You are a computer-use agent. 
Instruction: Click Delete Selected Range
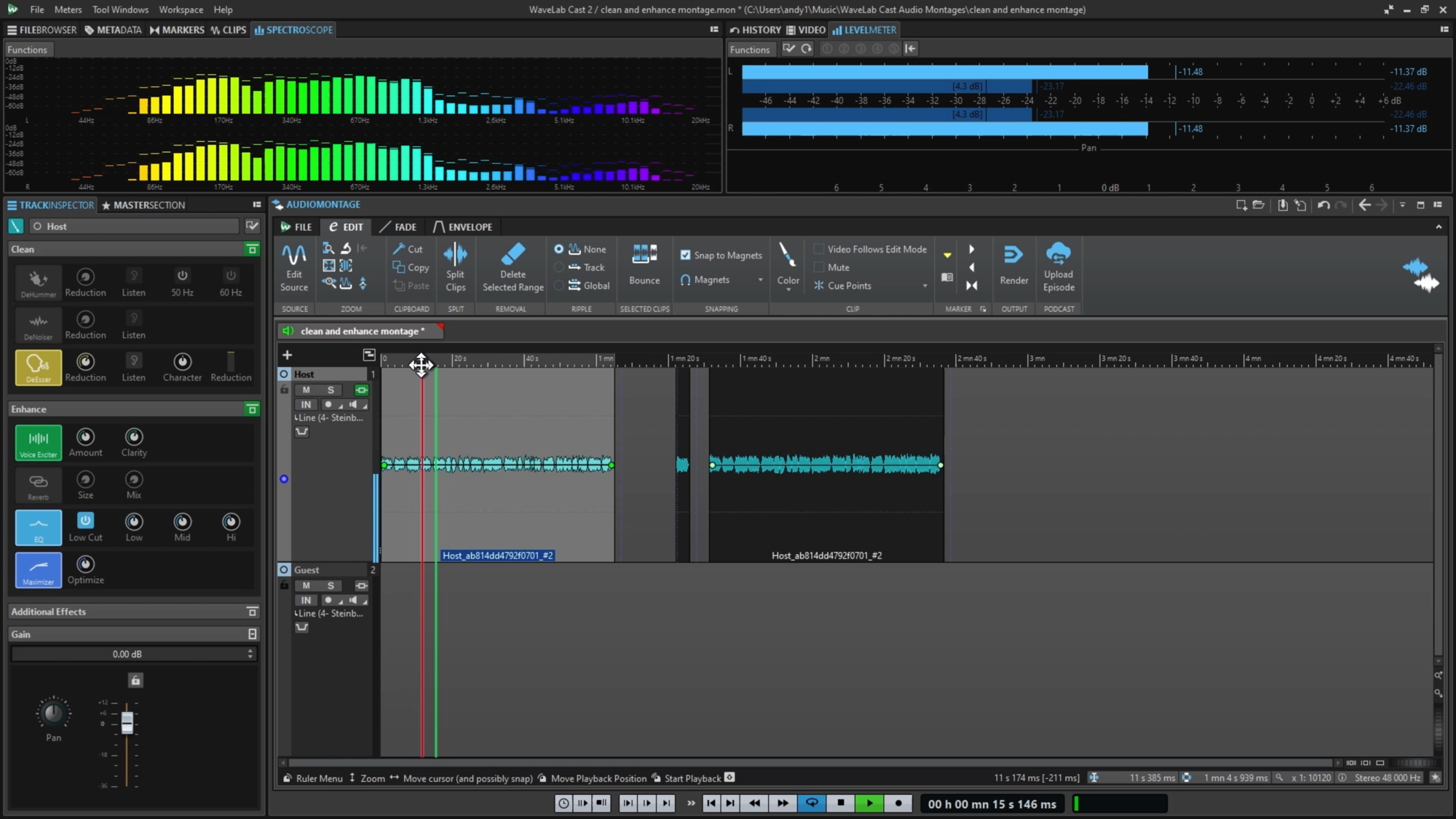pos(512,266)
